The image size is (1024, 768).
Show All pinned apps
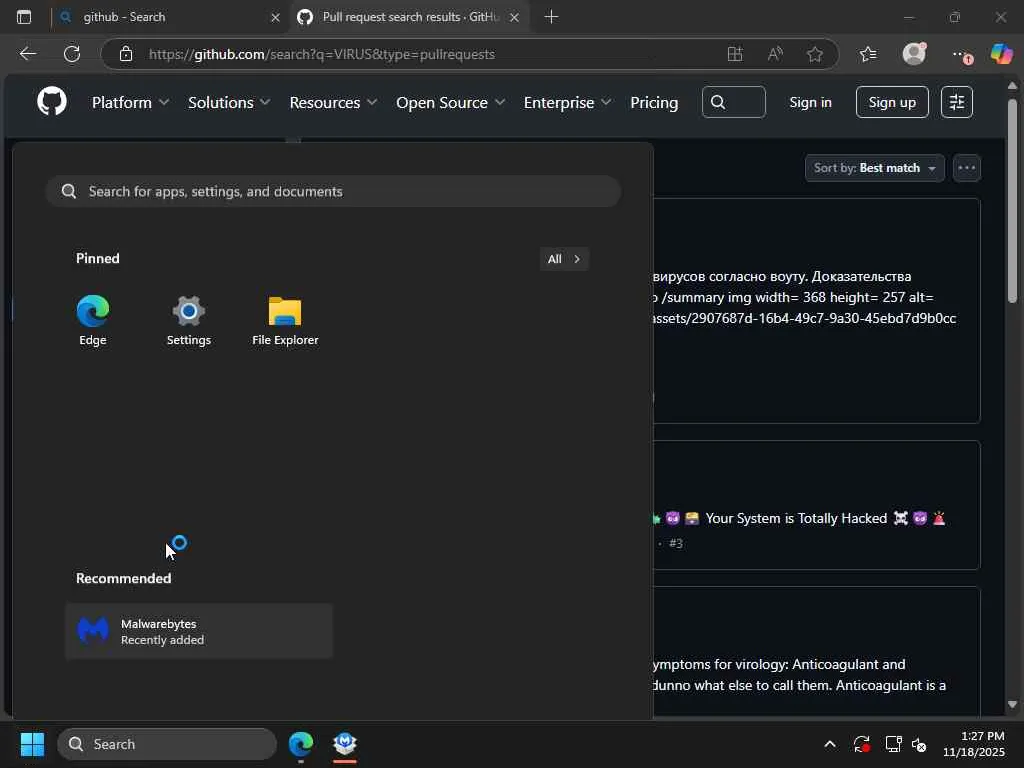[564, 259]
